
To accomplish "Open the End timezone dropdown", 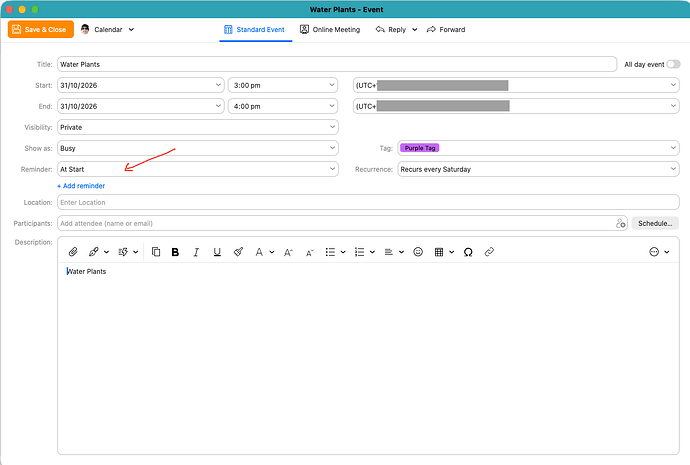I will (516, 106).
